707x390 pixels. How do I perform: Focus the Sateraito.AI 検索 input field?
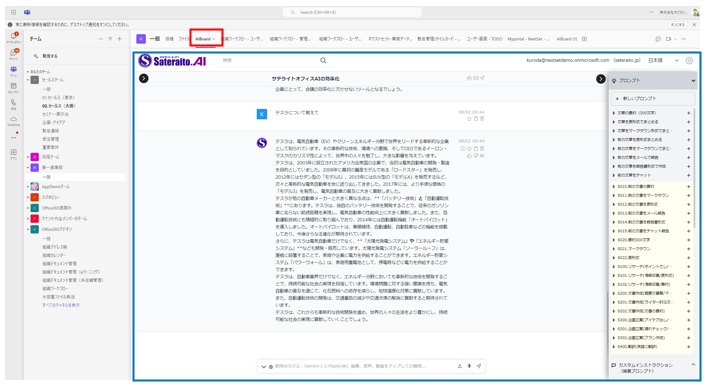[270, 60]
